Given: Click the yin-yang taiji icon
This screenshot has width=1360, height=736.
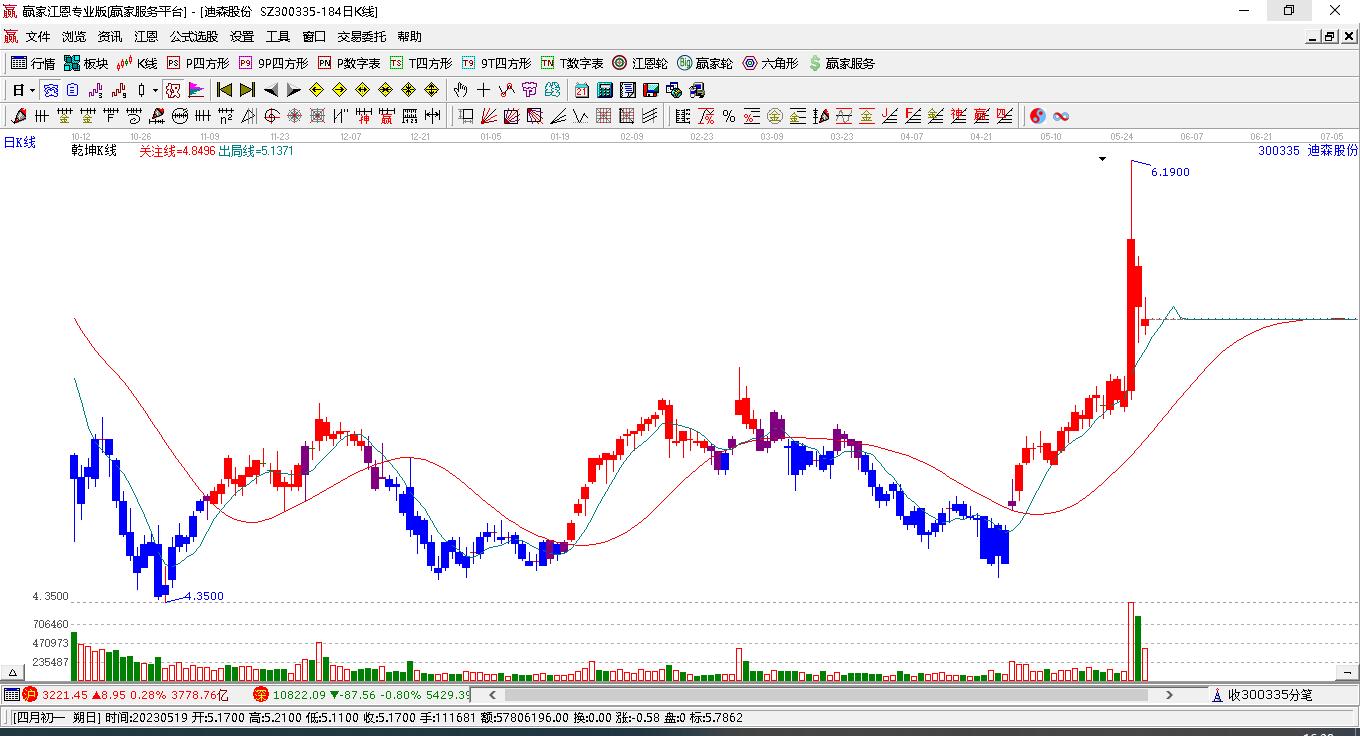Looking at the screenshot, I should coord(1037,116).
